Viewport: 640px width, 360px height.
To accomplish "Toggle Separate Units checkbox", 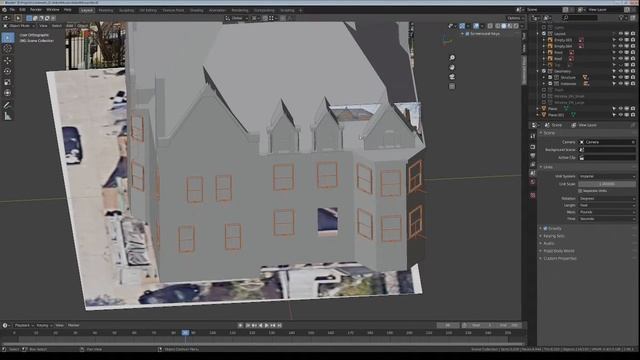I will click(x=580, y=191).
